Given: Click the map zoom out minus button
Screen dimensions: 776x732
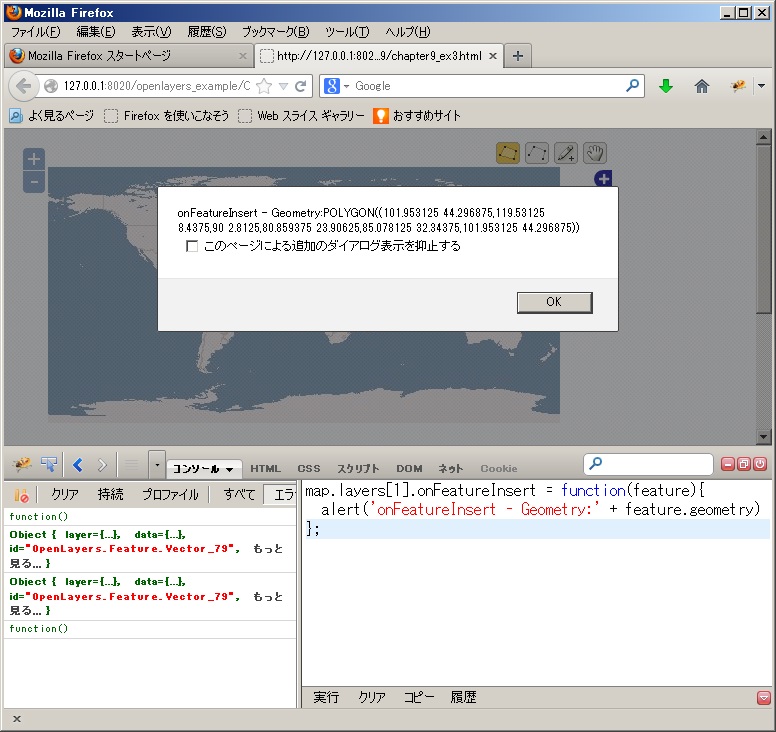Looking at the screenshot, I should click(x=34, y=181).
